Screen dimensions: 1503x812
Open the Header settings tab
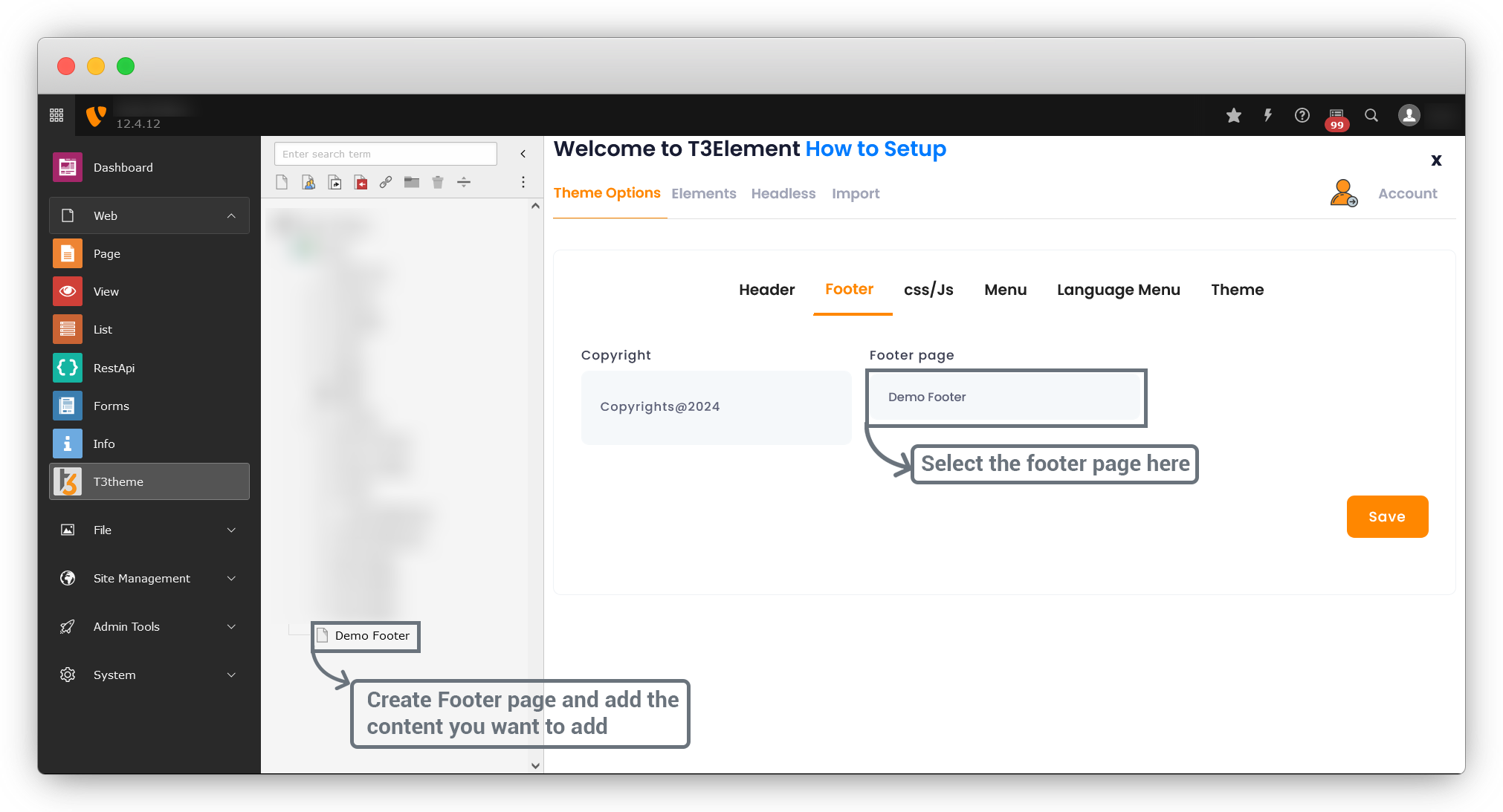point(766,290)
